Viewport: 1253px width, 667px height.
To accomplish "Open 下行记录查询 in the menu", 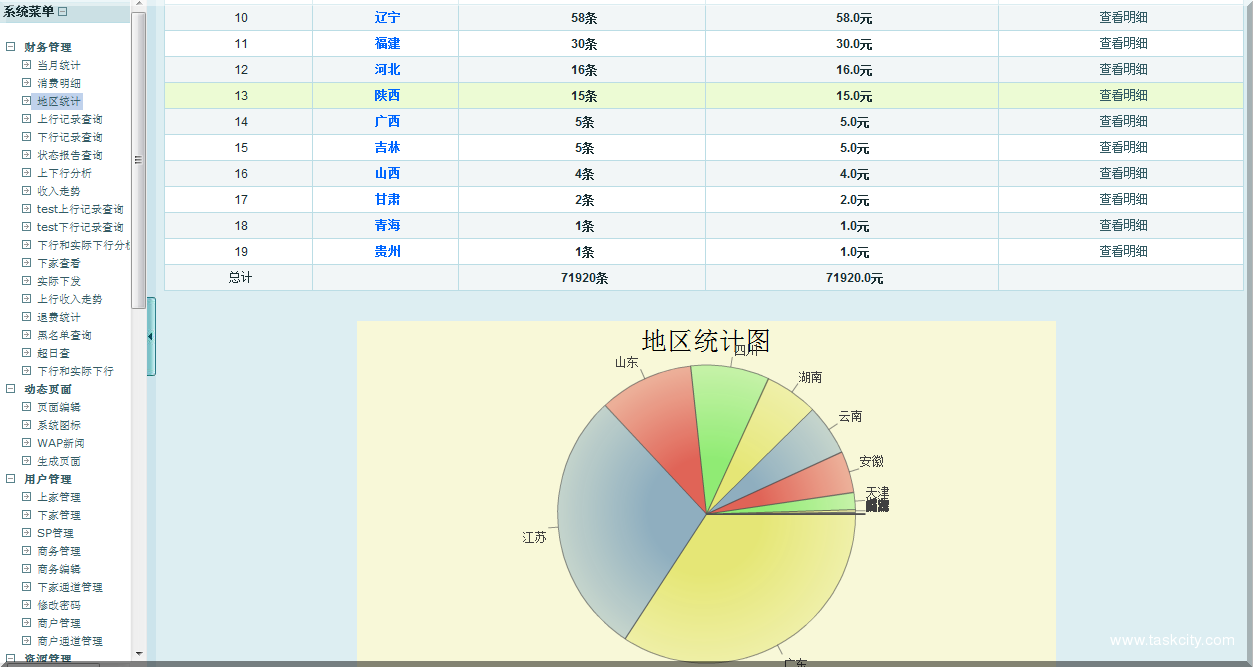I will click(70, 137).
